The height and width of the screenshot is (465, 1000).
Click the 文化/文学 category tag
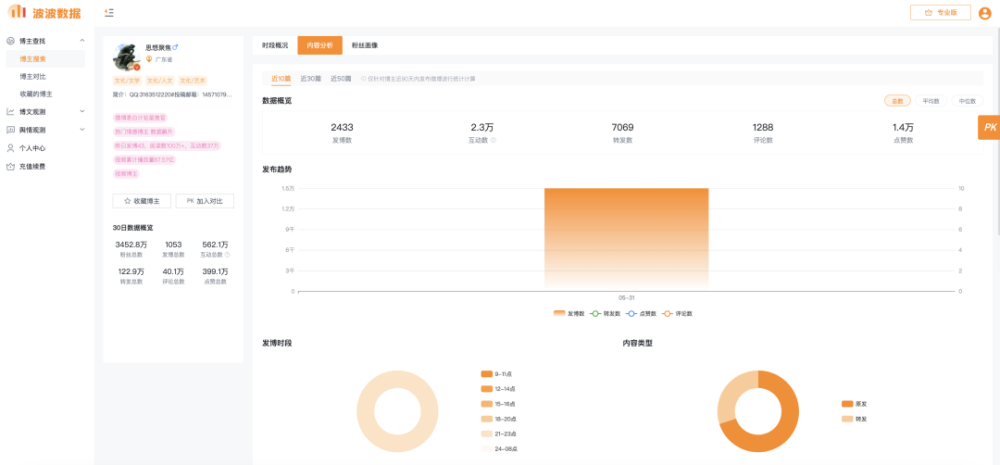point(127,81)
